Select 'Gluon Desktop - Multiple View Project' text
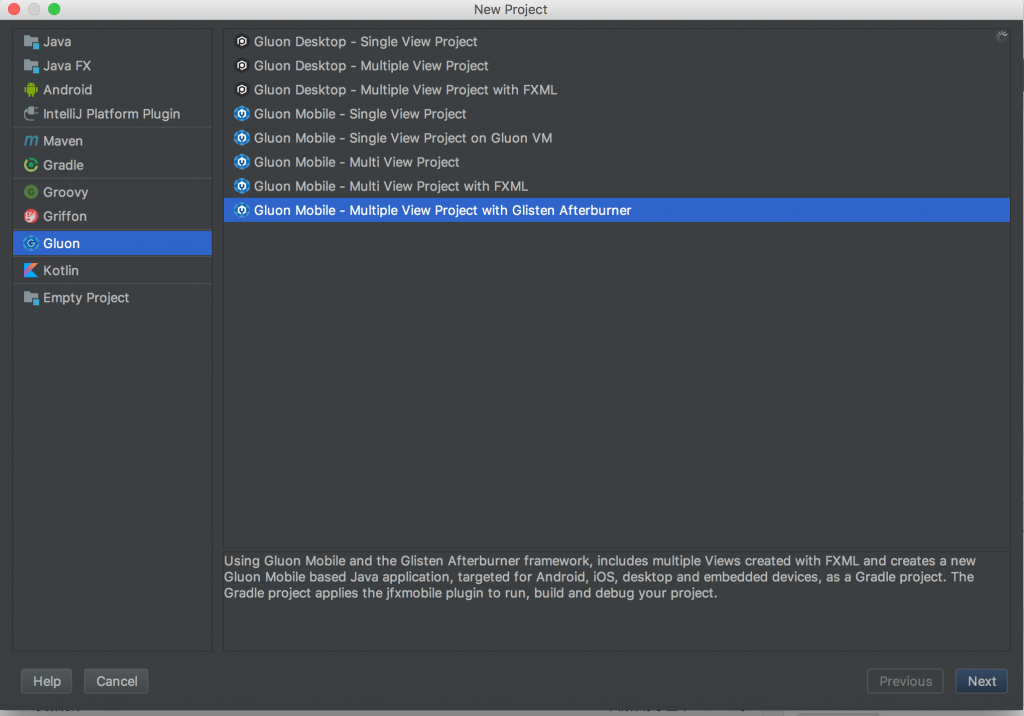The width and height of the screenshot is (1024, 716). (x=371, y=66)
